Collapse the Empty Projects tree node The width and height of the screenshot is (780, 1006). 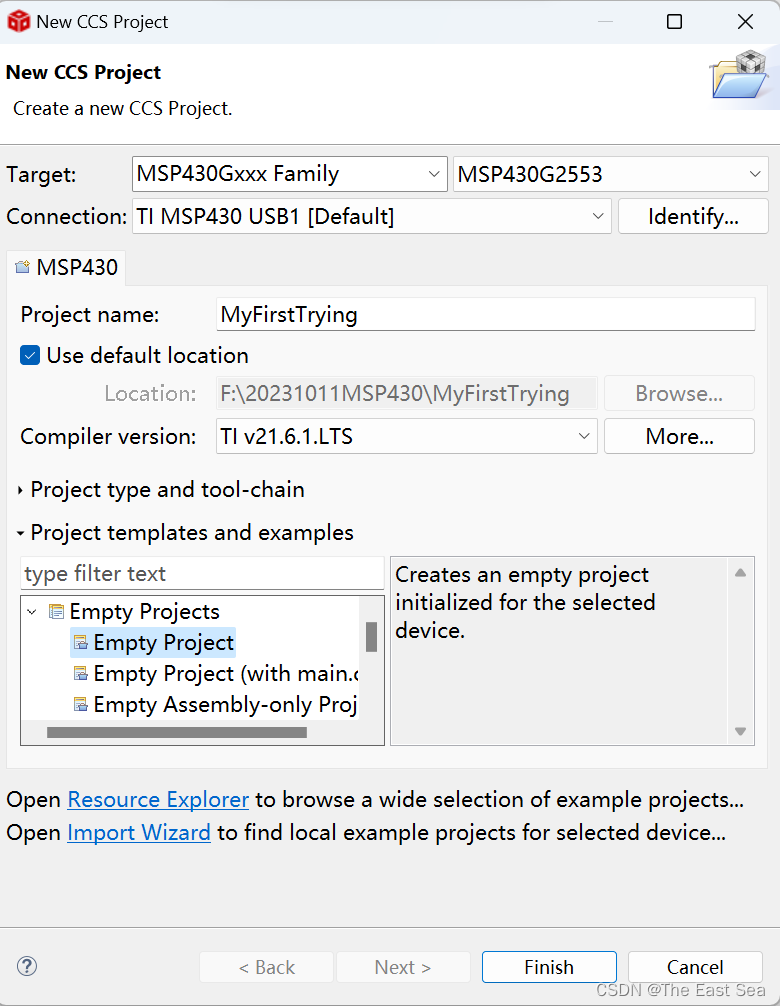31,611
